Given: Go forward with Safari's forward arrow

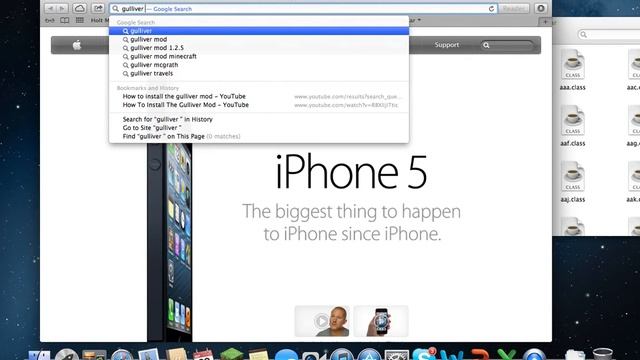Looking at the screenshot, I should (62, 8).
